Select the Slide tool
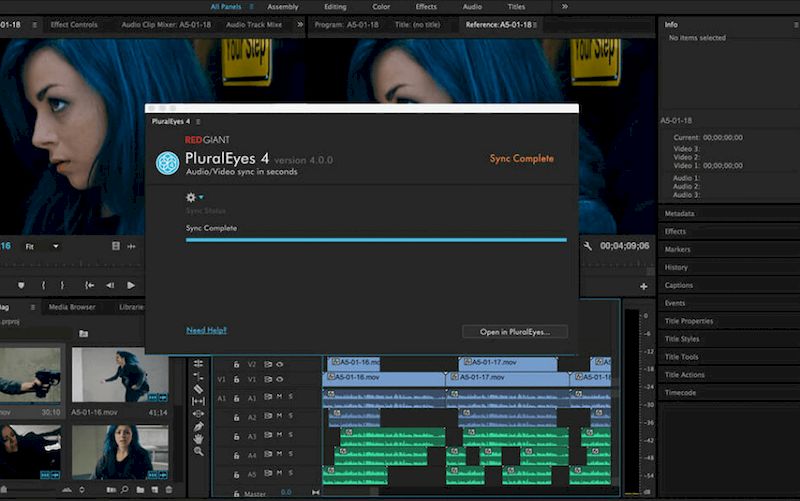 pos(198,414)
